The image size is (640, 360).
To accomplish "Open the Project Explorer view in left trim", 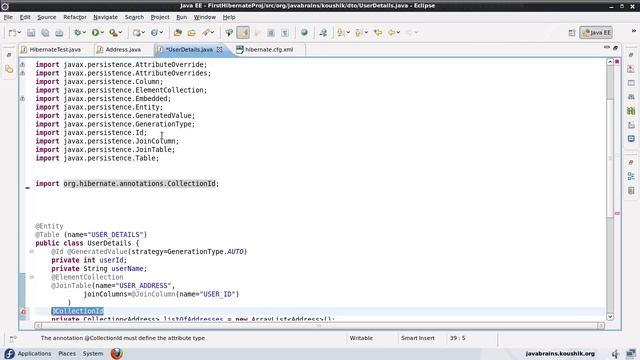I will pos(9,69).
